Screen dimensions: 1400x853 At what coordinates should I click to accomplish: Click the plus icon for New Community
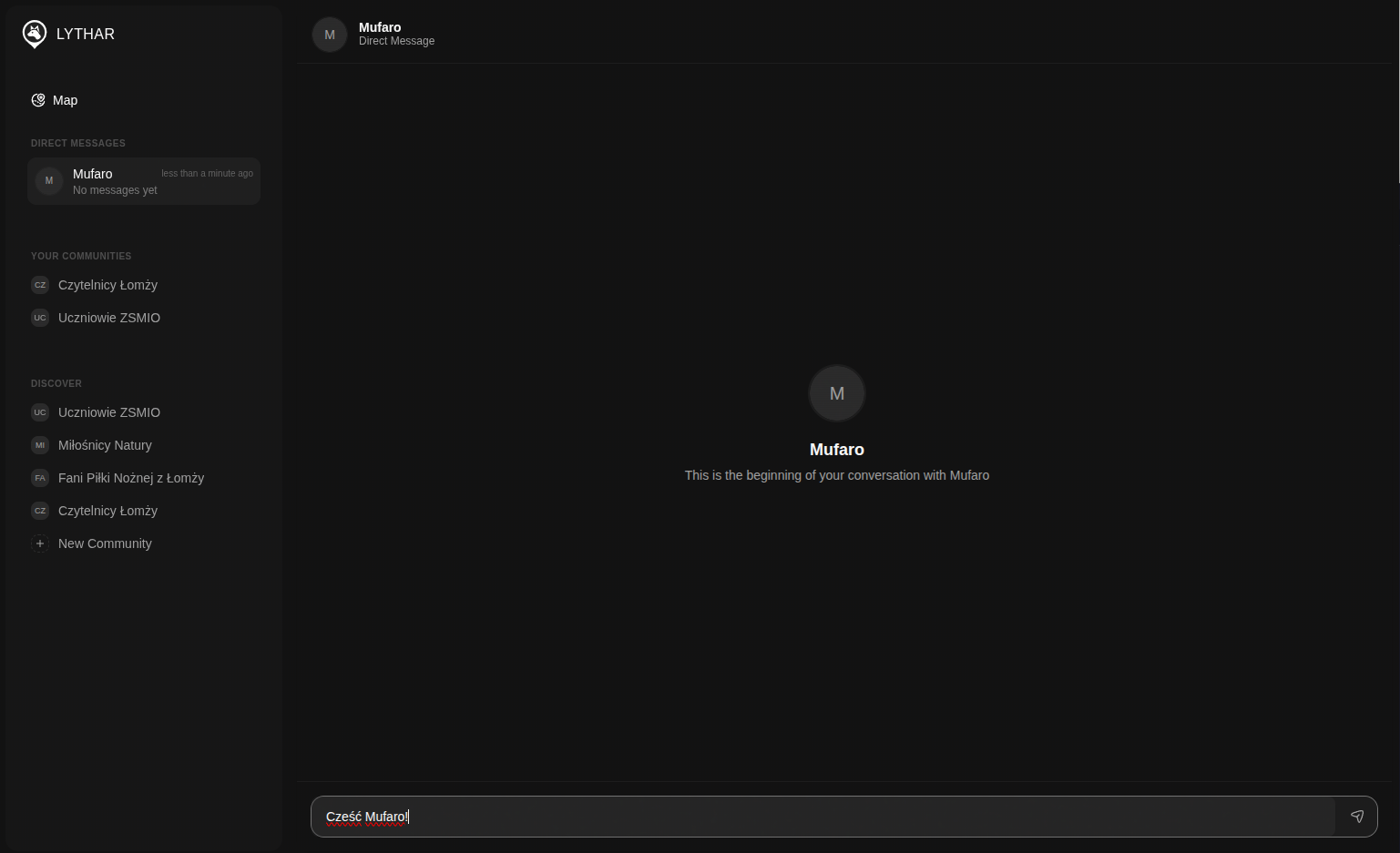[40, 543]
